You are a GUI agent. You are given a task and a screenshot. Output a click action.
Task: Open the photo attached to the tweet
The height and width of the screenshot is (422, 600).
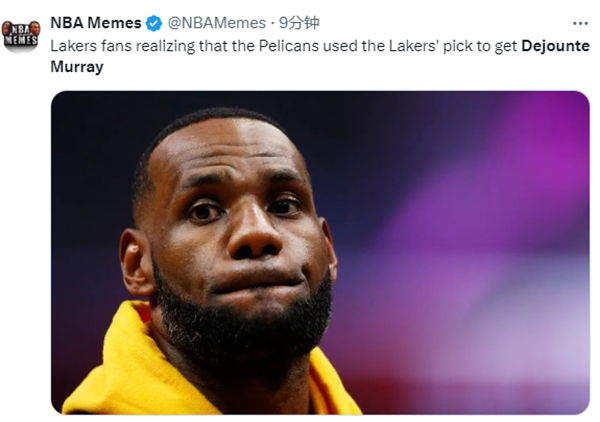tap(320, 252)
